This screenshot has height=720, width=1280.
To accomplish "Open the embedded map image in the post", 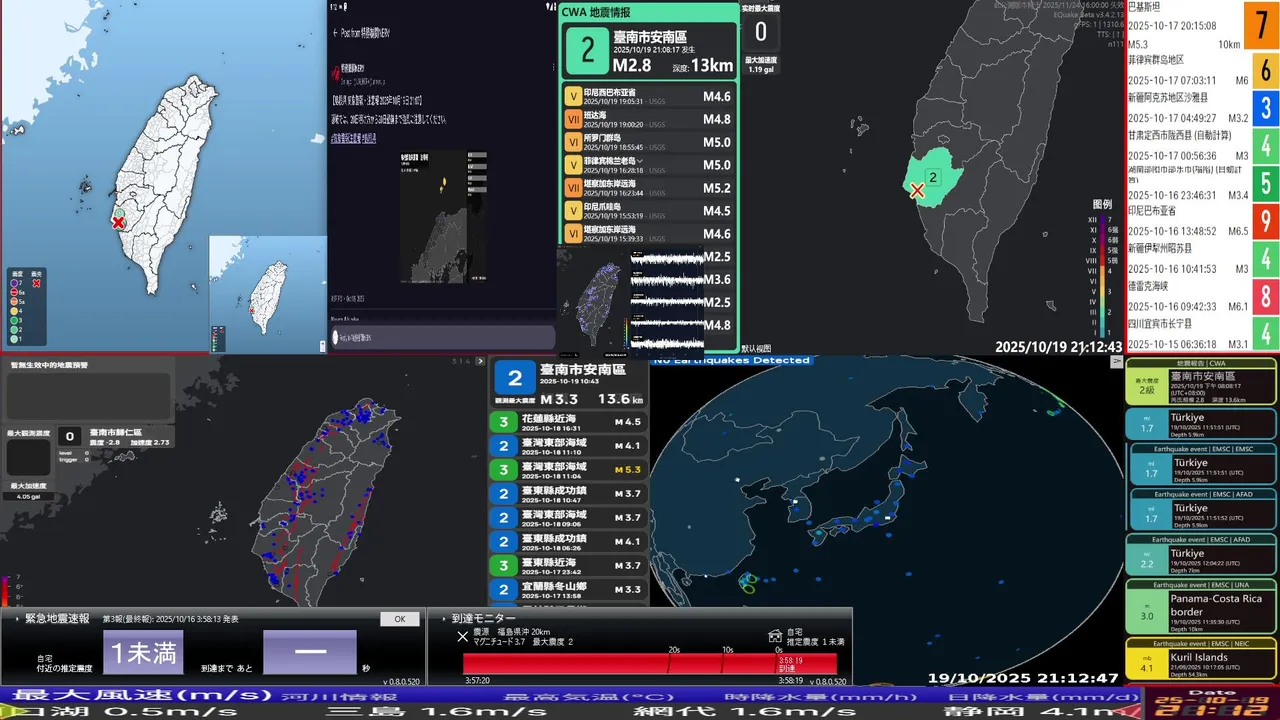I will [x=444, y=217].
